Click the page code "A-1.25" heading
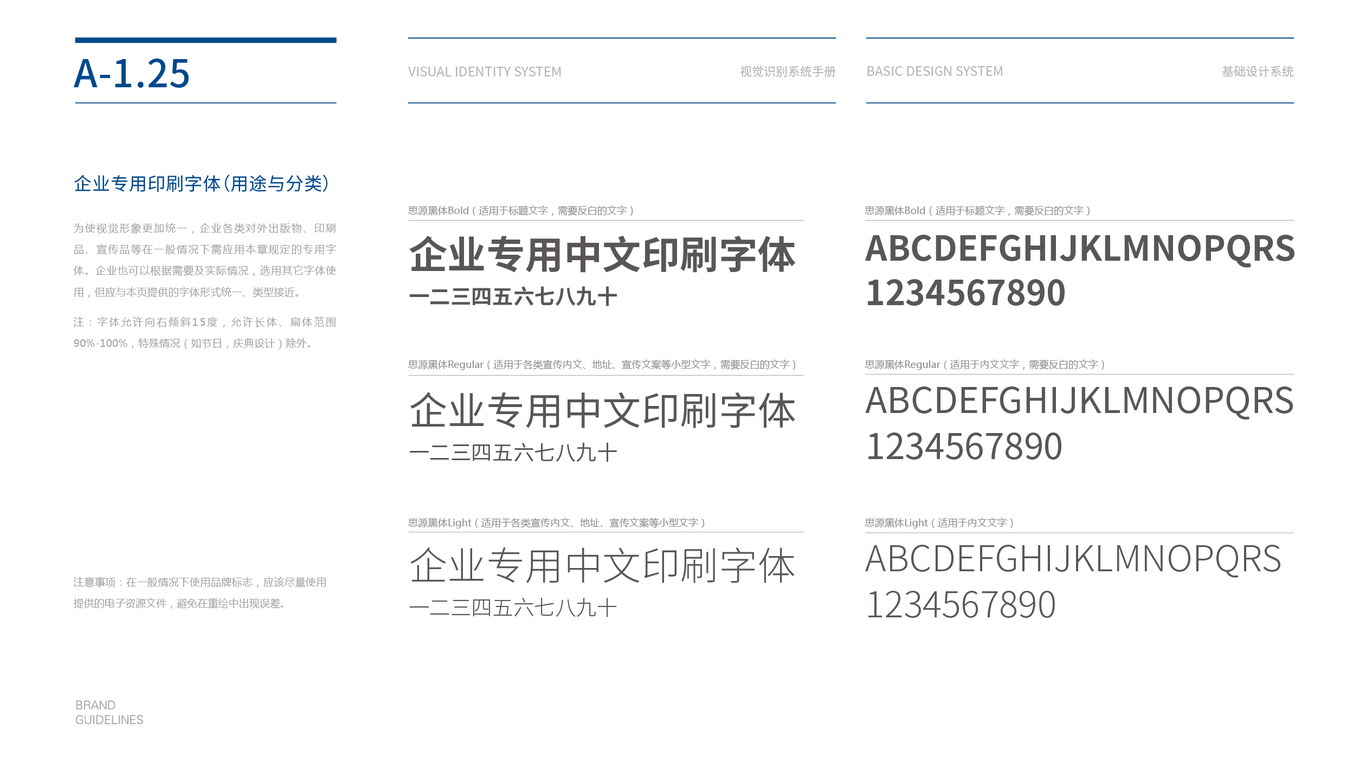The width and height of the screenshot is (1366, 768). coord(132,73)
